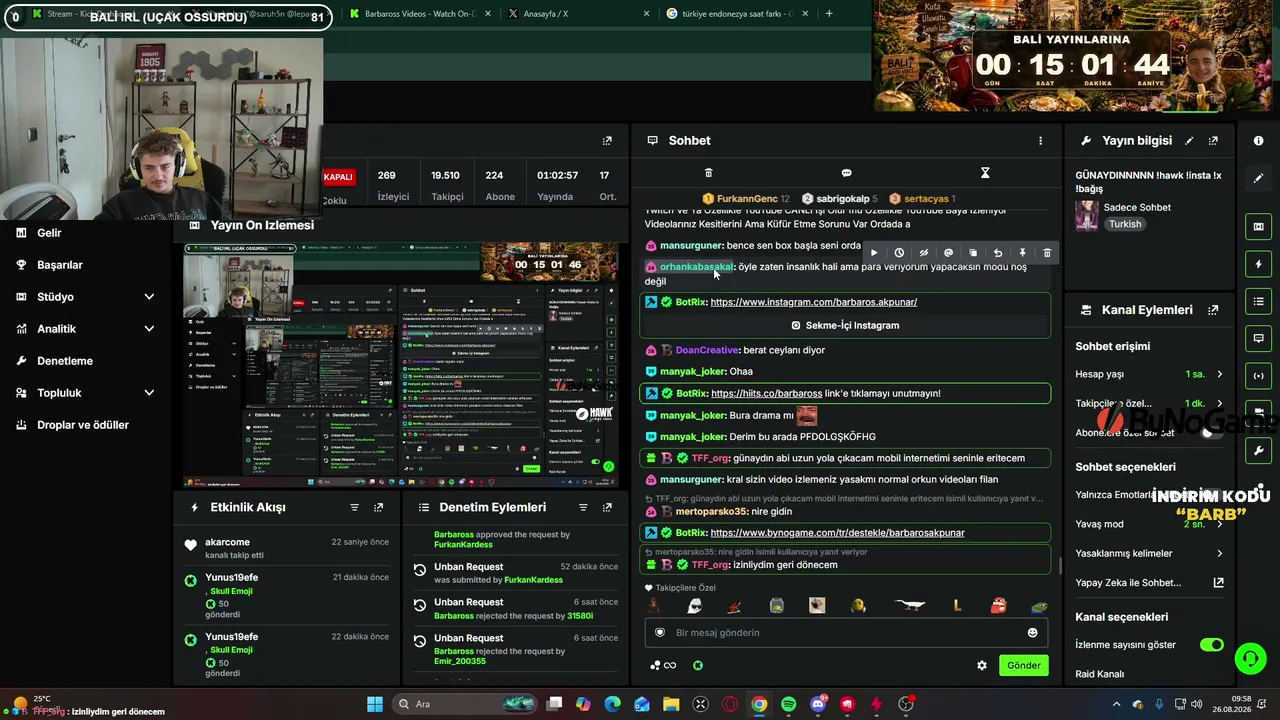Delete the hovered message with trash icon

1047,253
